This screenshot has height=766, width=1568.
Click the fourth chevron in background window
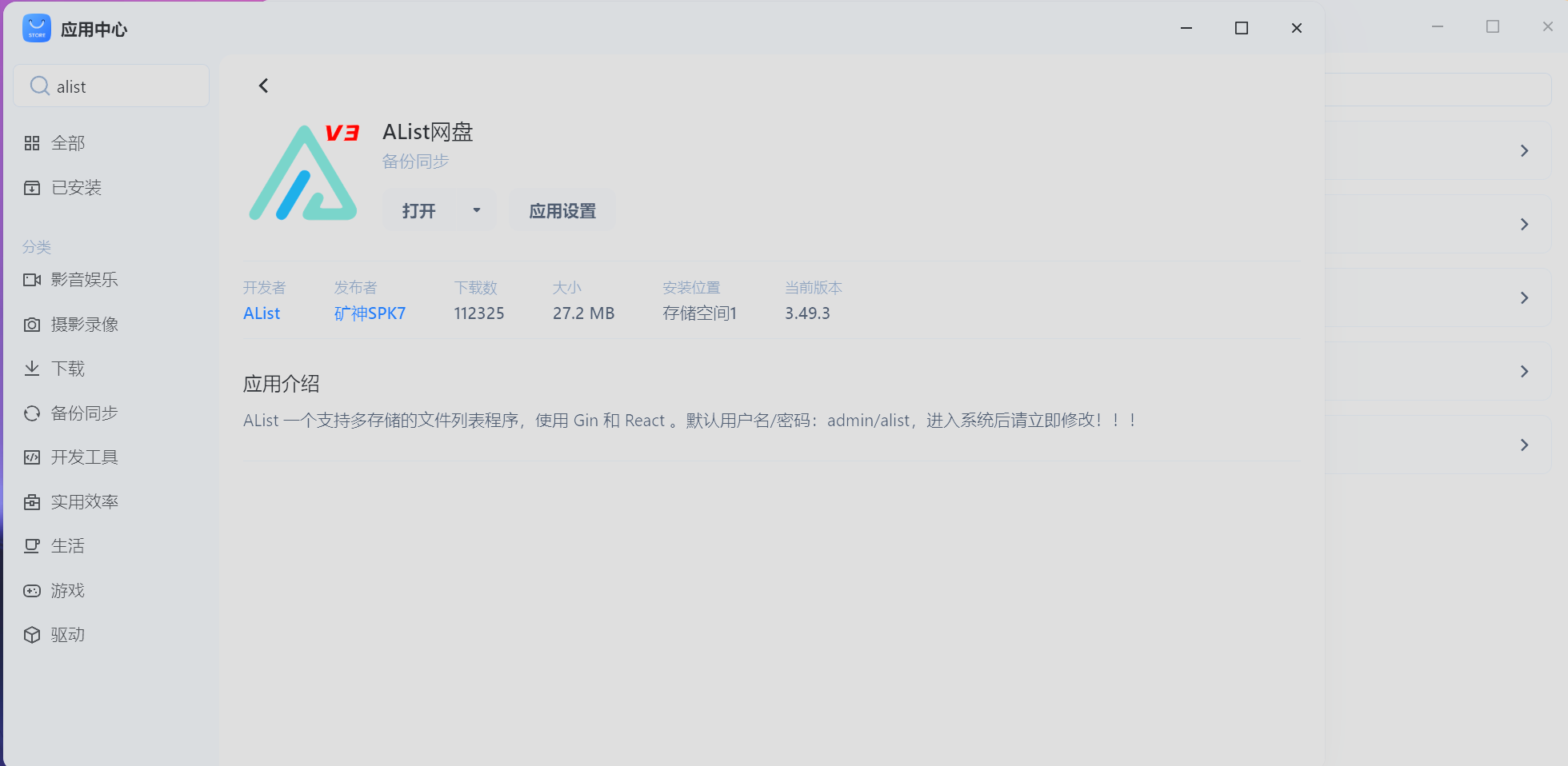1524,372
